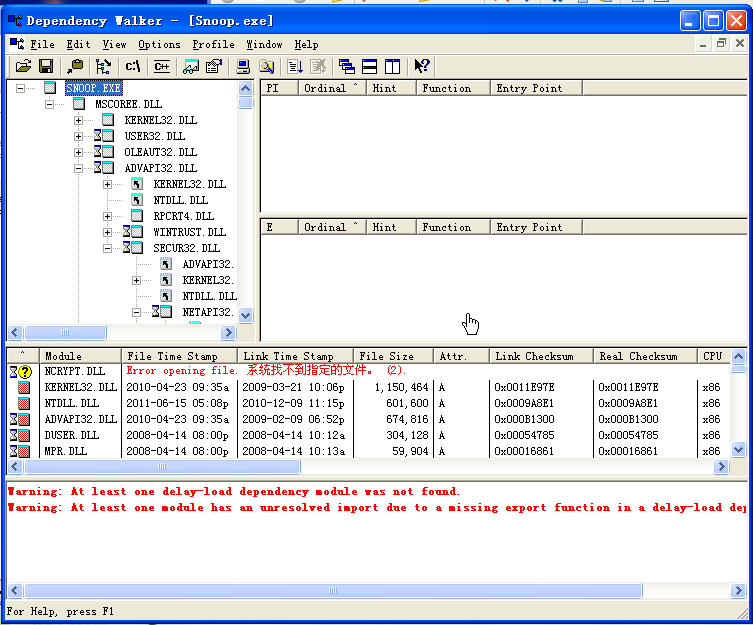Open the module Properties toolbar icon
753x625 pixels.
pyautogui.click(x=214, y=66)
